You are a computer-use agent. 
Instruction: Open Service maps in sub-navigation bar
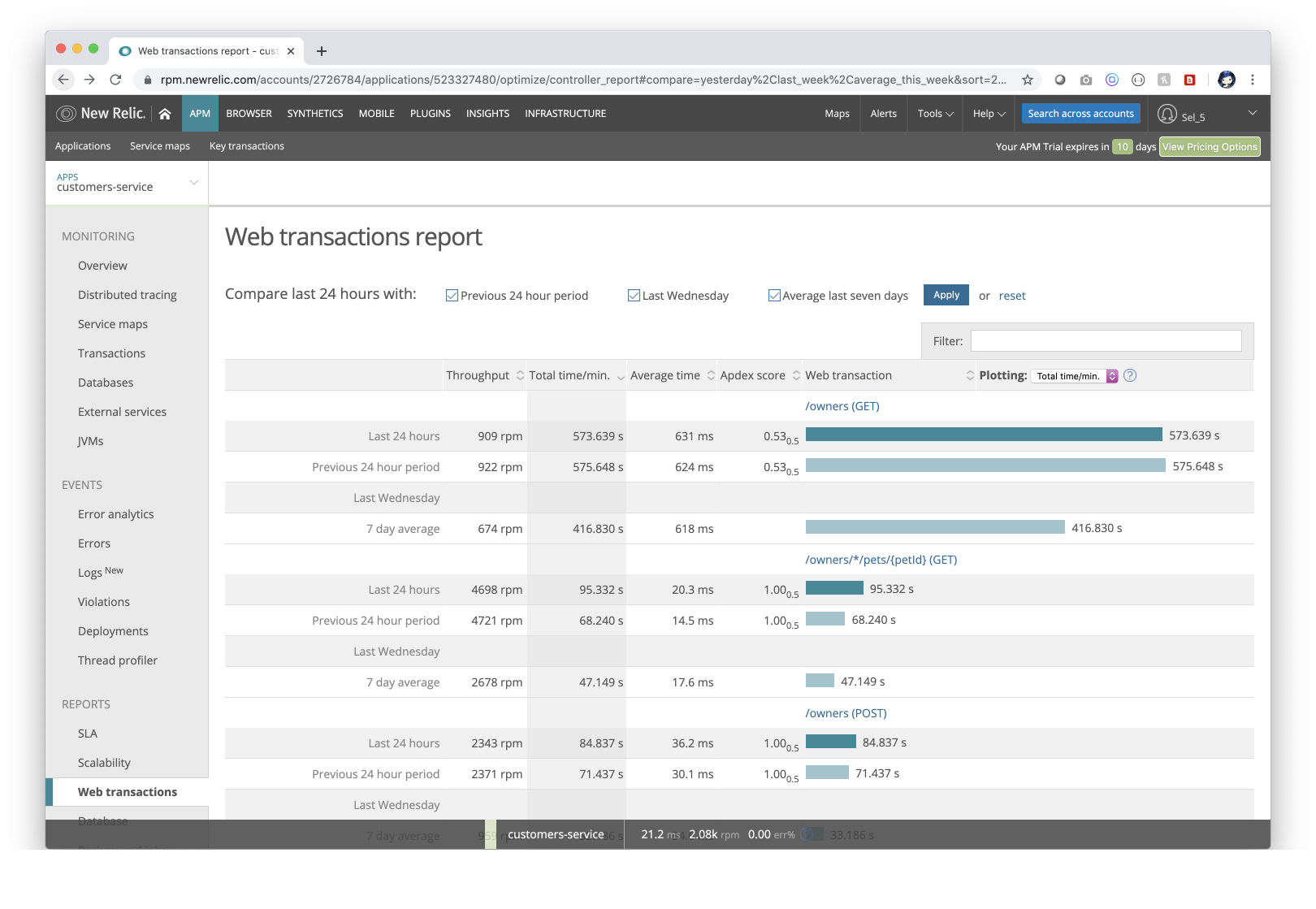(x=160, y=146)
